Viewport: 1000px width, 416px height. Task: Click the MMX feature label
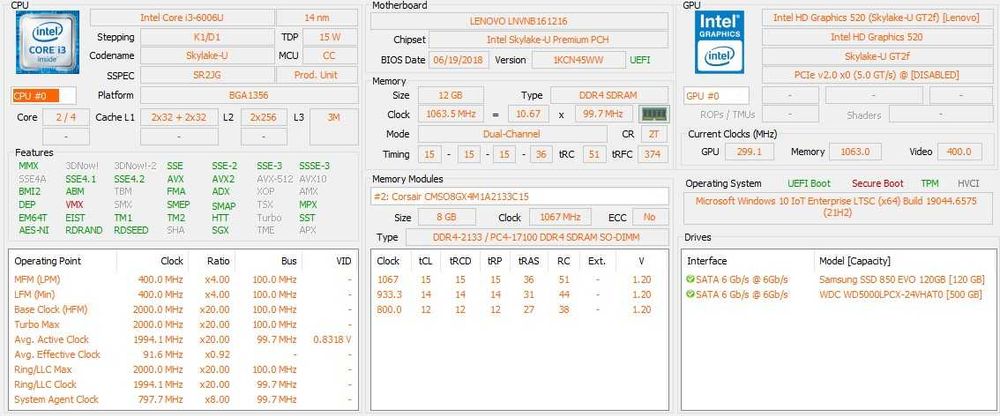(29, 166)
